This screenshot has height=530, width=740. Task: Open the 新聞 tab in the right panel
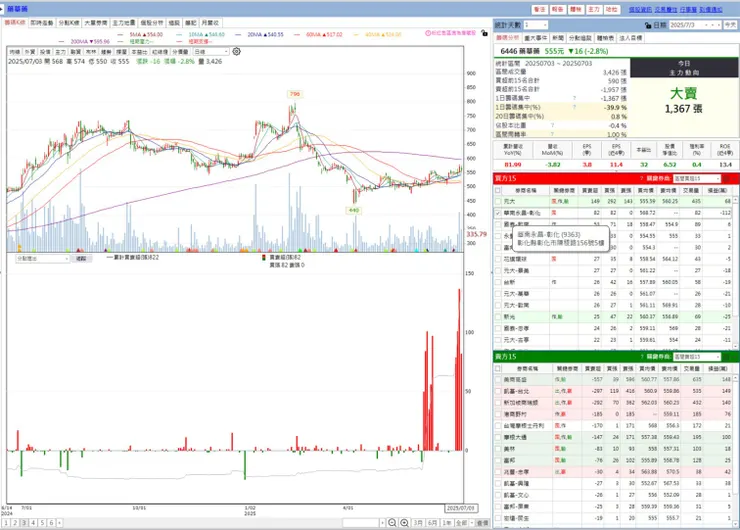pyautogui.click(x=558, y=38)
